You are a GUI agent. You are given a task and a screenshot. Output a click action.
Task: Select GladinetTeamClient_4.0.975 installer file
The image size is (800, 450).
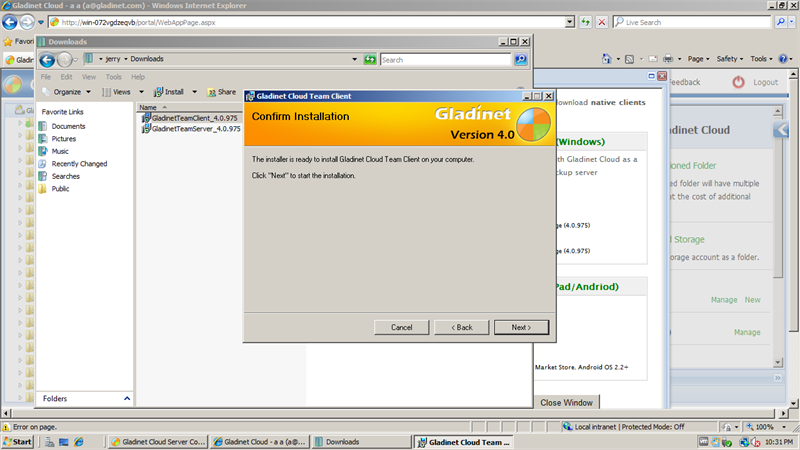pyautogui.click(x=190, y=118)
